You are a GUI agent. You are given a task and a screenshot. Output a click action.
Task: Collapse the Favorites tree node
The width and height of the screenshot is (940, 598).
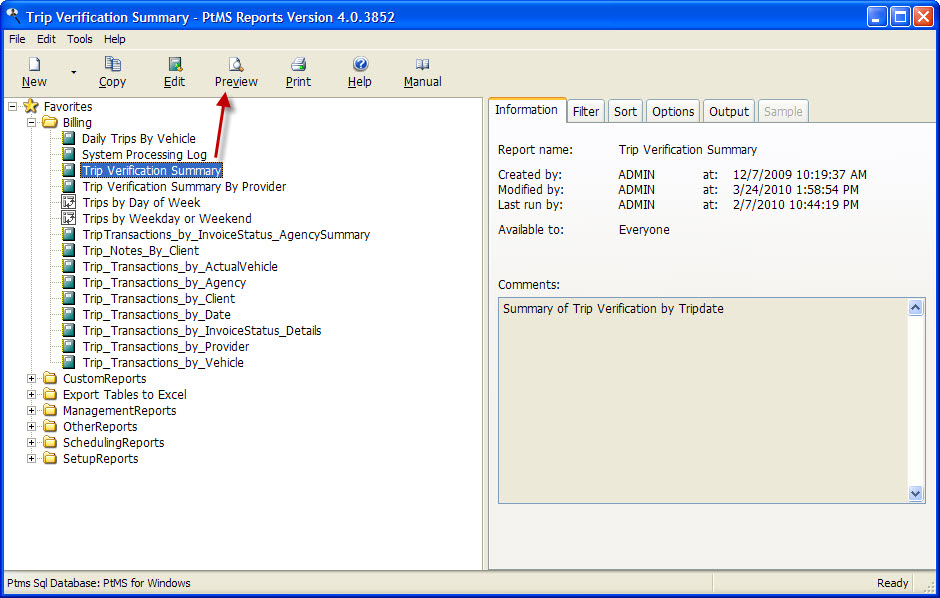click(13, 107)
